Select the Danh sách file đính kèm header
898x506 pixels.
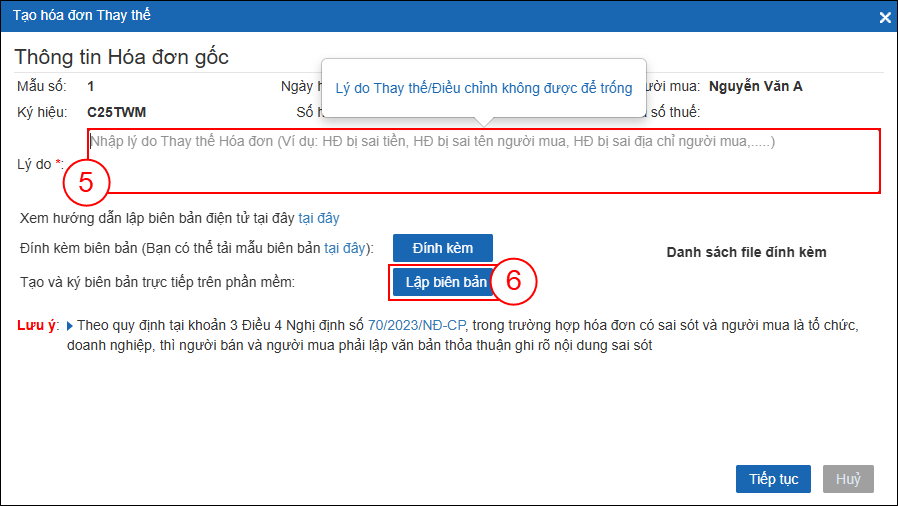[x=746, y=252]
